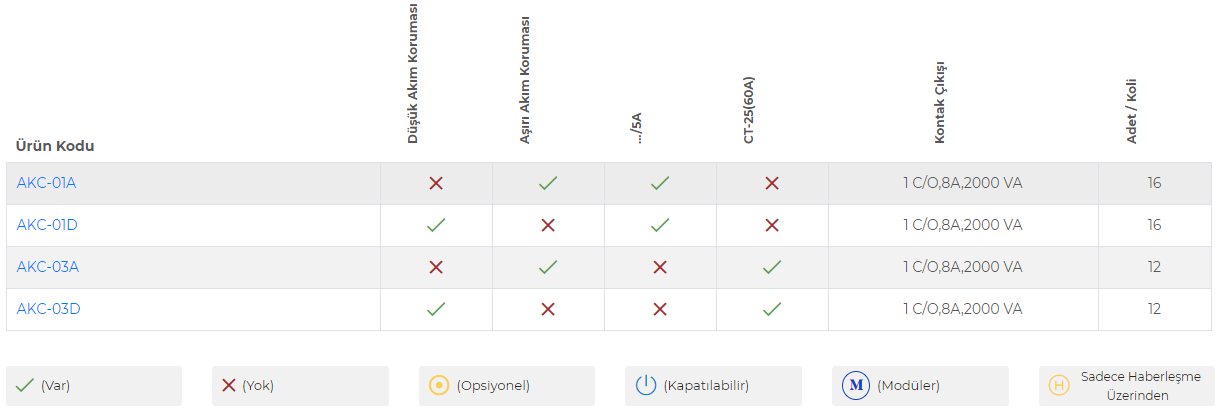1218x413 pixels.
Task: Click the green checkmark icon in the Var legend
Action: tap(25, 385)
